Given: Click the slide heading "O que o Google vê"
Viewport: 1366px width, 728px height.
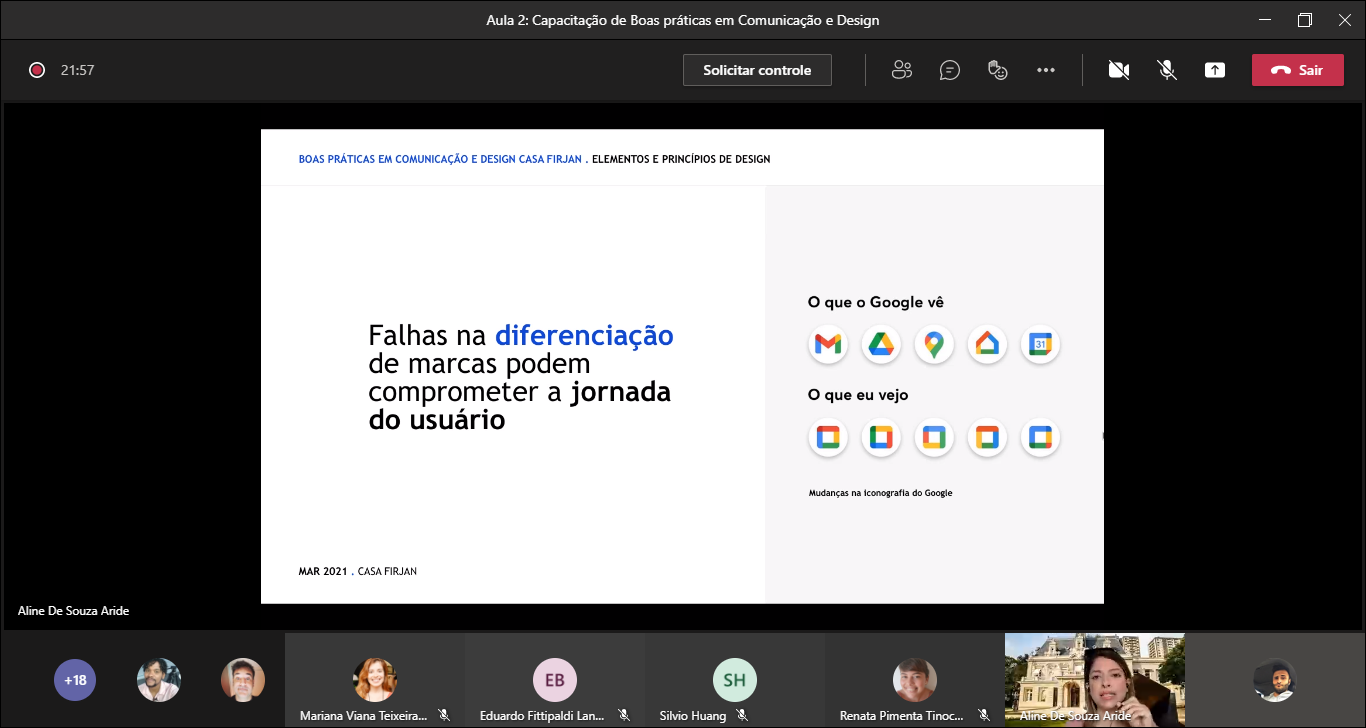Looking at the screenshot, I should pos(876,302).
